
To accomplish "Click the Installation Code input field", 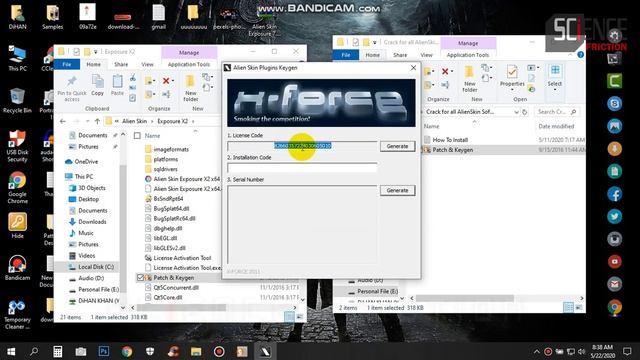I will click(302, 167).
